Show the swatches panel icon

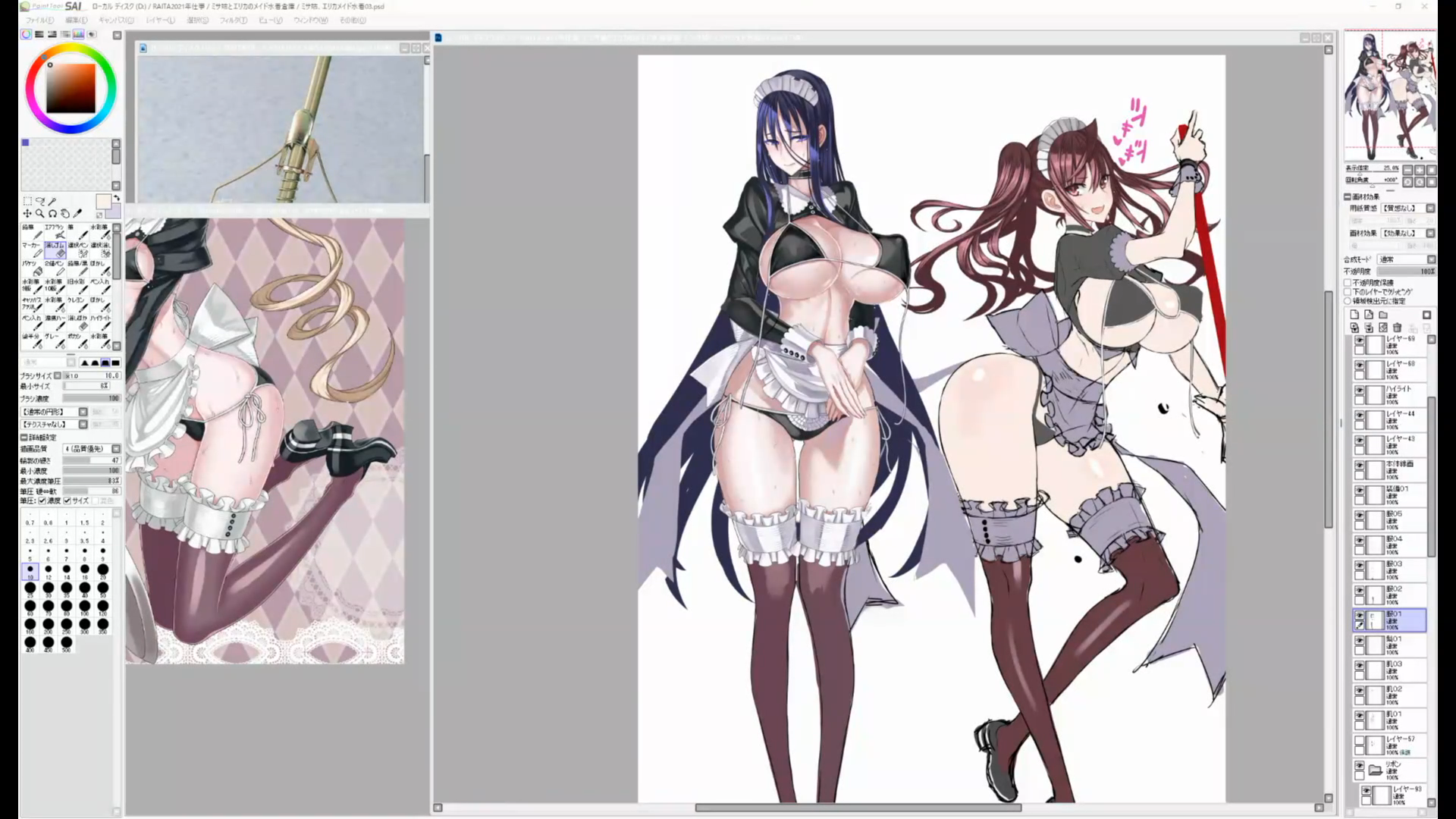tap(78, 34)
